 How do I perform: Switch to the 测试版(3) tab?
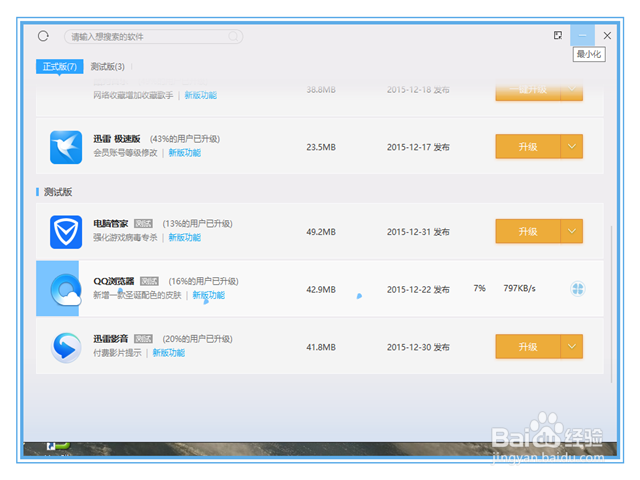click(107, 67)
